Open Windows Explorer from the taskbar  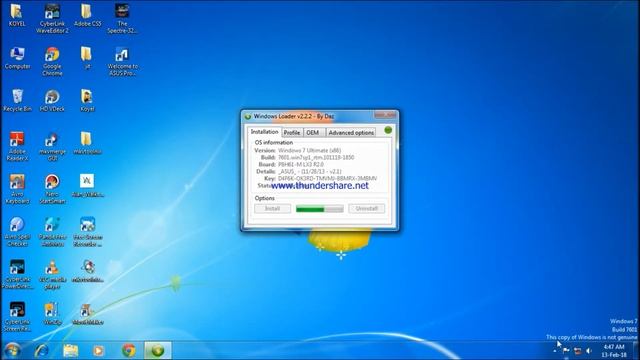(70, 350)
